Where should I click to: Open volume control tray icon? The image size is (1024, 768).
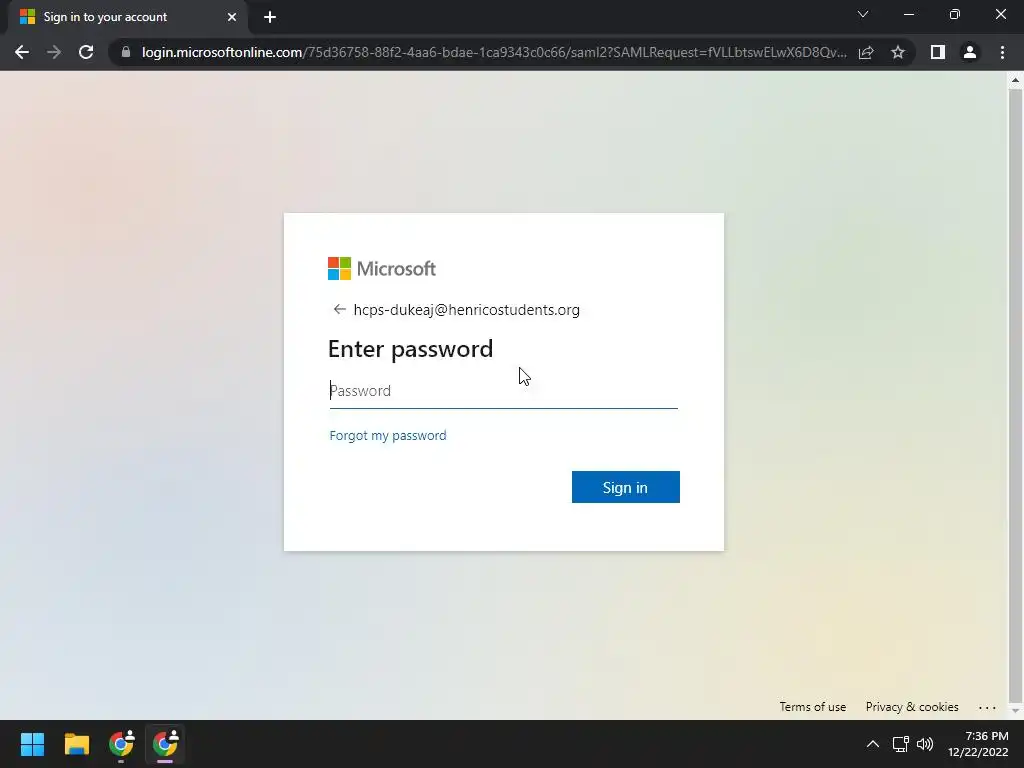[925, 744]
